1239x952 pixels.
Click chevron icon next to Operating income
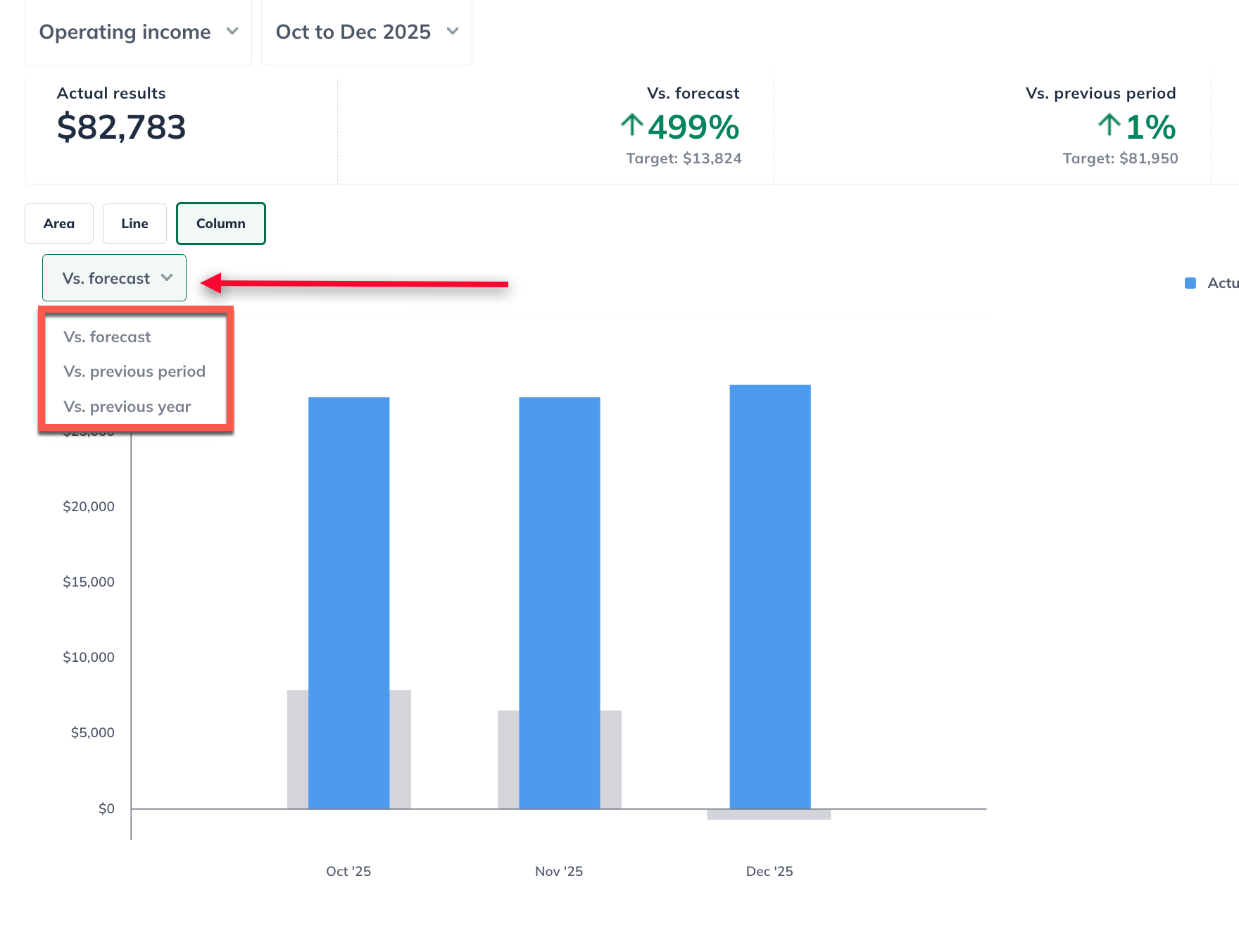click(x=232, y=32)
